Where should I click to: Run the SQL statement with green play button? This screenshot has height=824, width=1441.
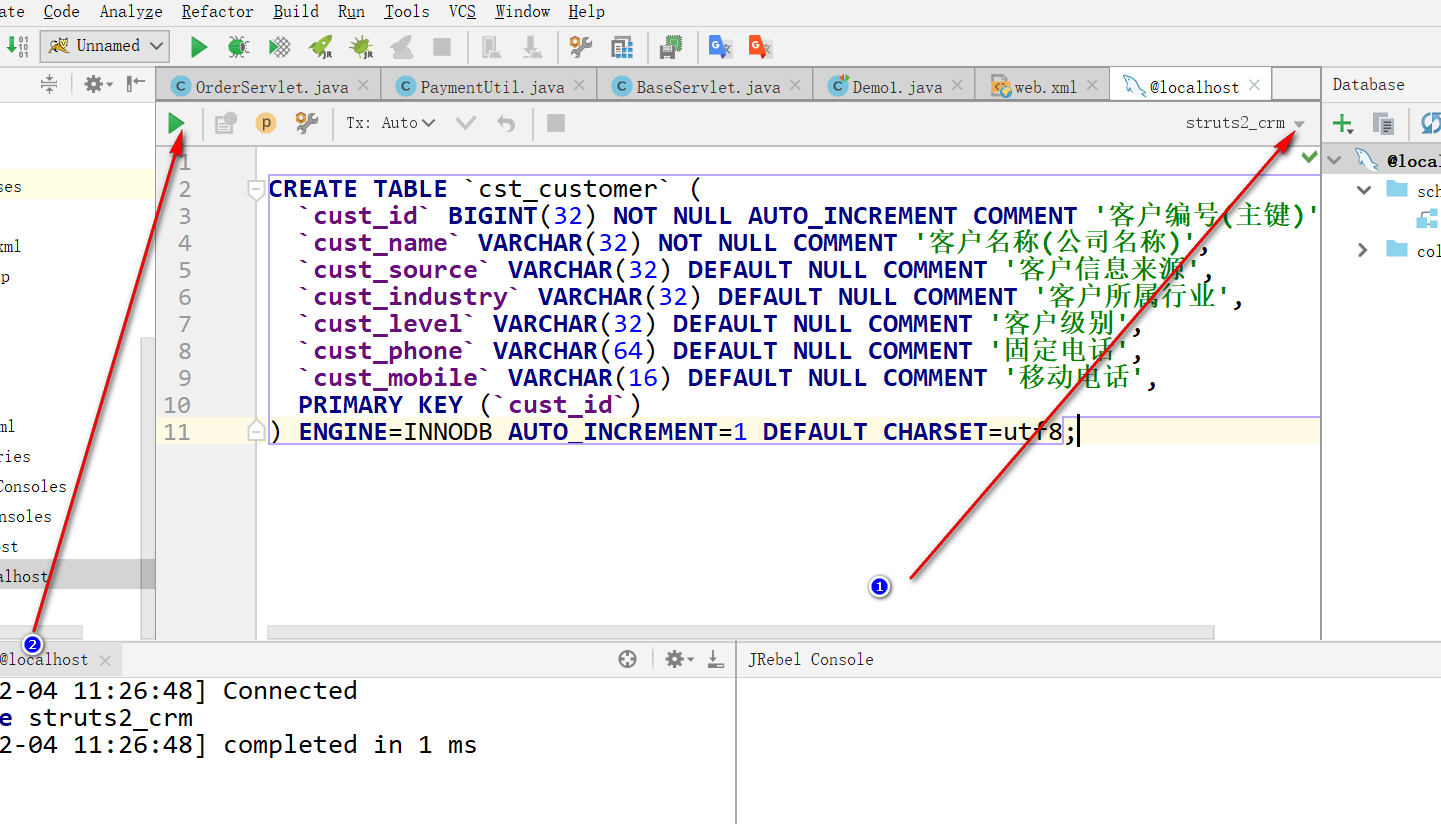[x=177, y=123]
